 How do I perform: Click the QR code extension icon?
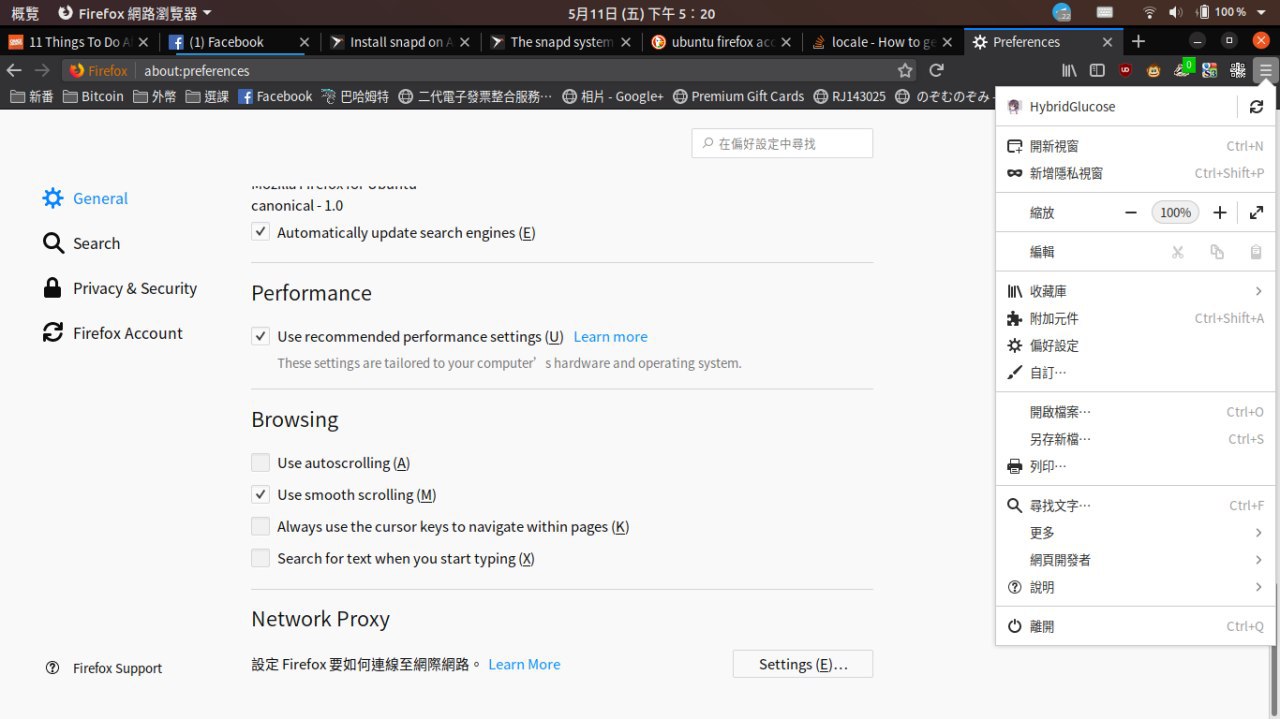pyautogui.click(x=1238, y=71)
